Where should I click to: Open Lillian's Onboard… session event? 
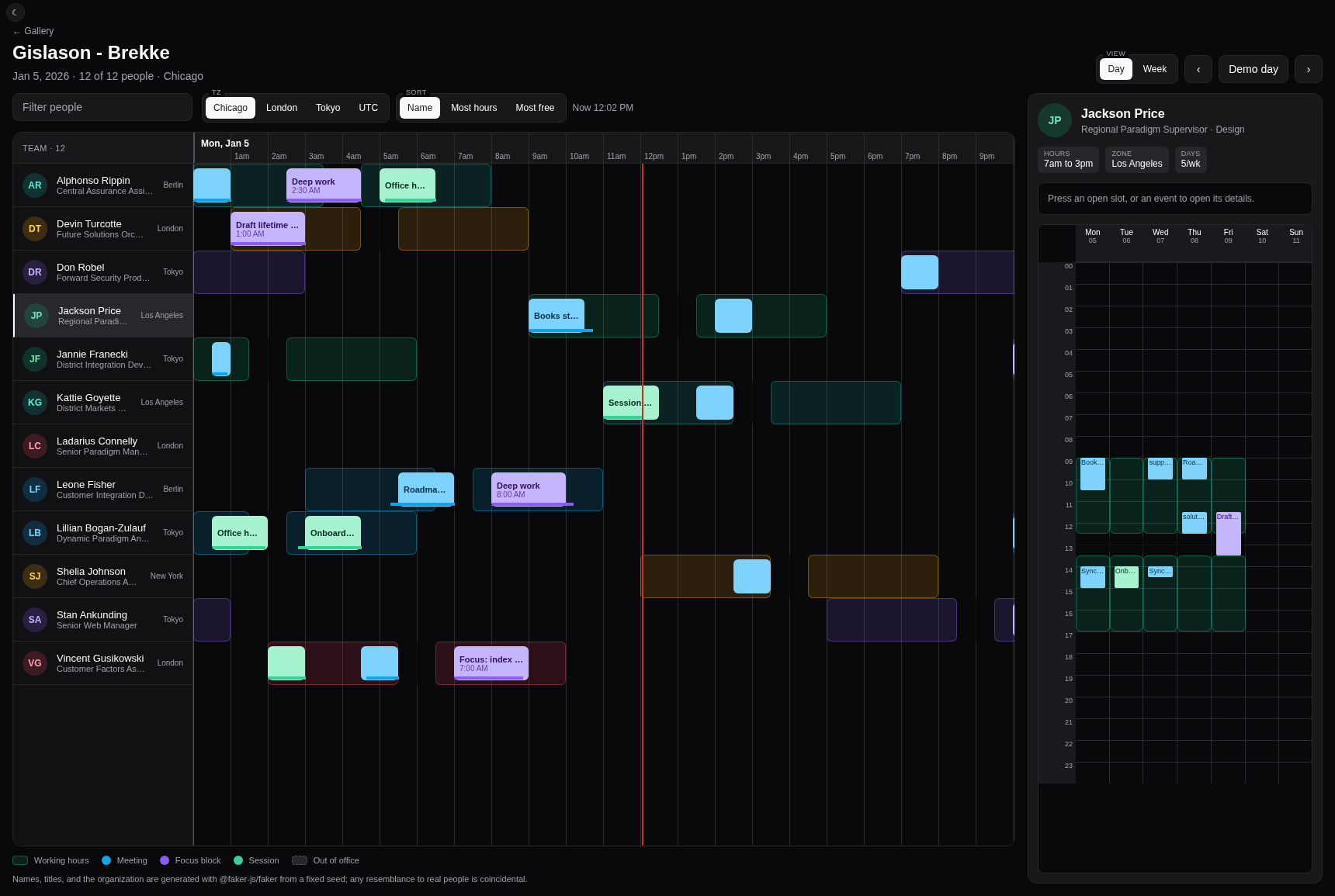pos(333,533)
